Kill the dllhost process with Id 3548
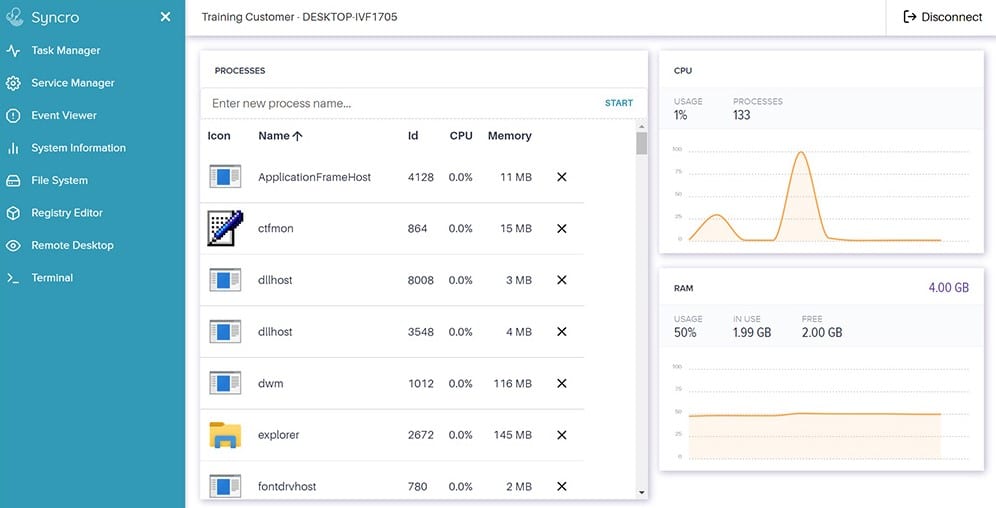Viewport: 996px width, 508px height. click(x=562, y=331)
